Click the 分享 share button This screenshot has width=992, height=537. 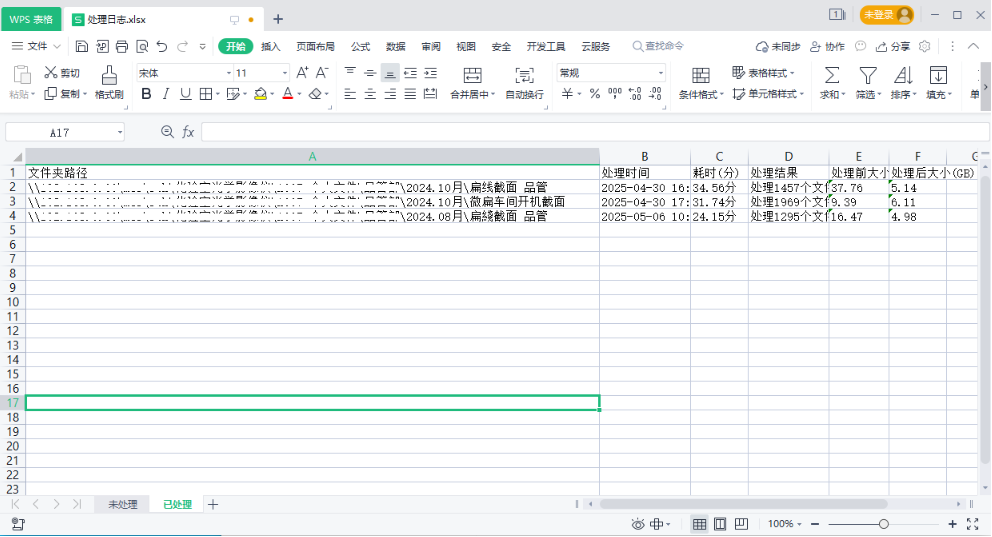[893, 46]
